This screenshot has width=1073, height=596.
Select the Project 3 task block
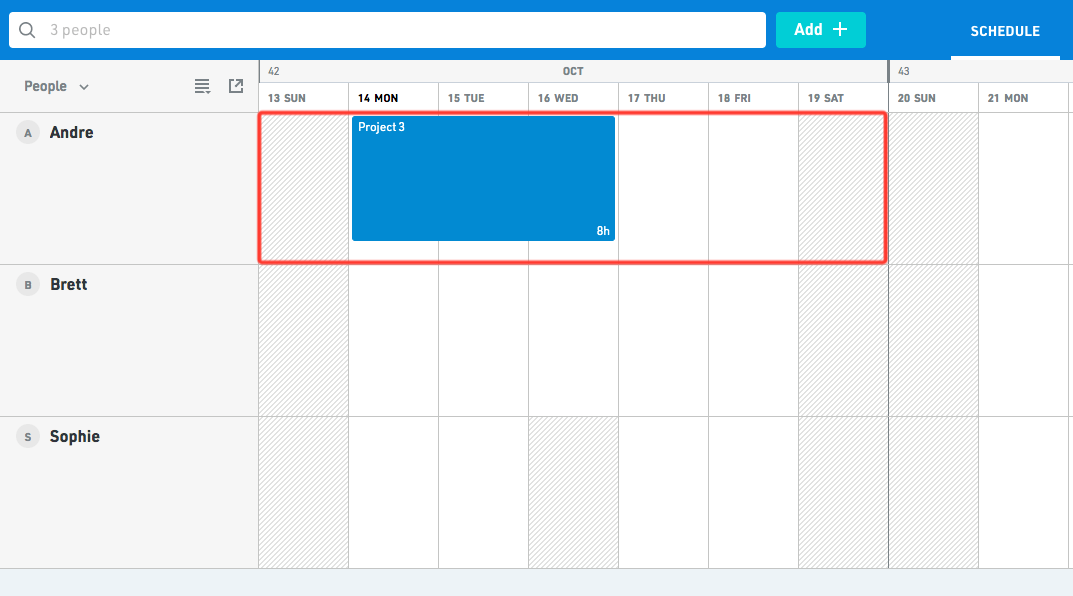coord(483,178)
